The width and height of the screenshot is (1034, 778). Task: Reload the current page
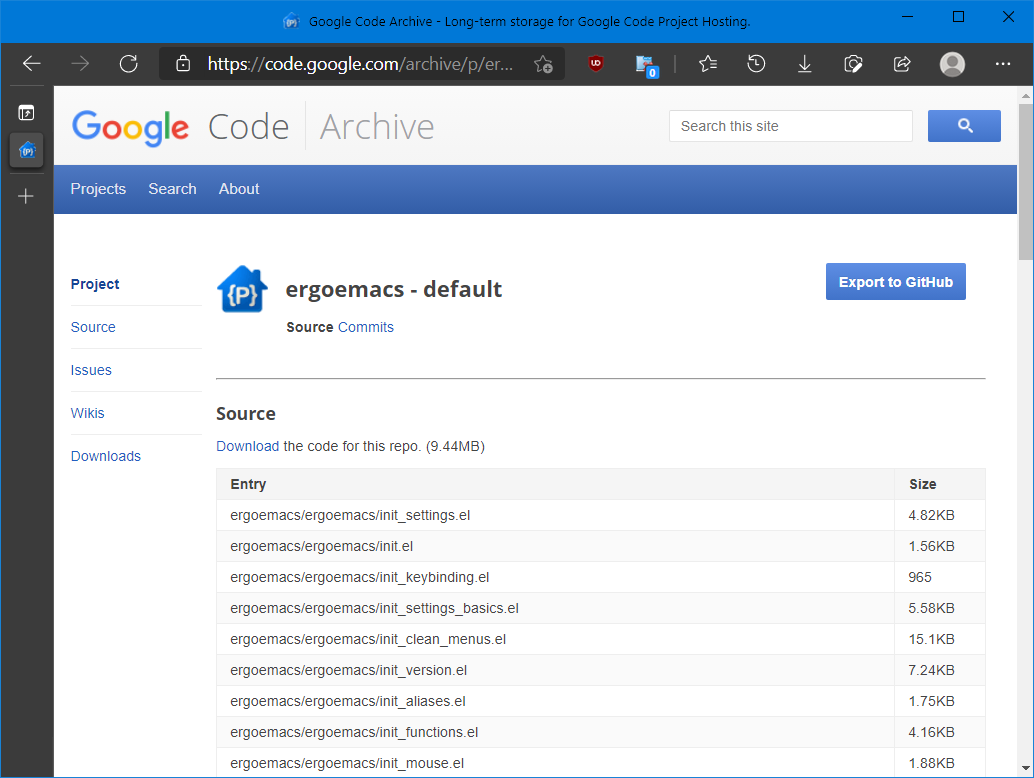click(129, 64)
